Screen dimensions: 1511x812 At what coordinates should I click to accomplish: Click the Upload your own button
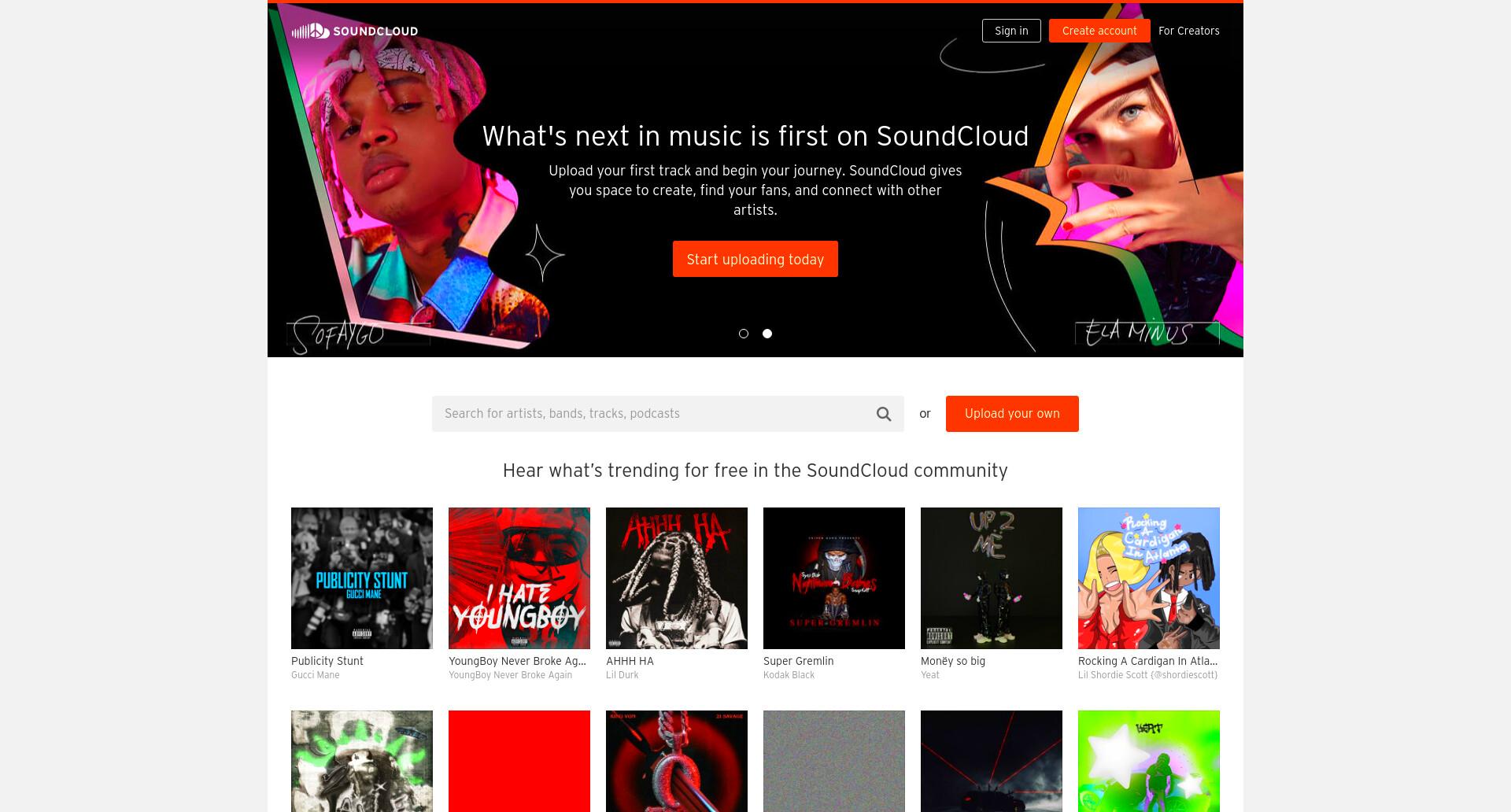pos(1012,414)
